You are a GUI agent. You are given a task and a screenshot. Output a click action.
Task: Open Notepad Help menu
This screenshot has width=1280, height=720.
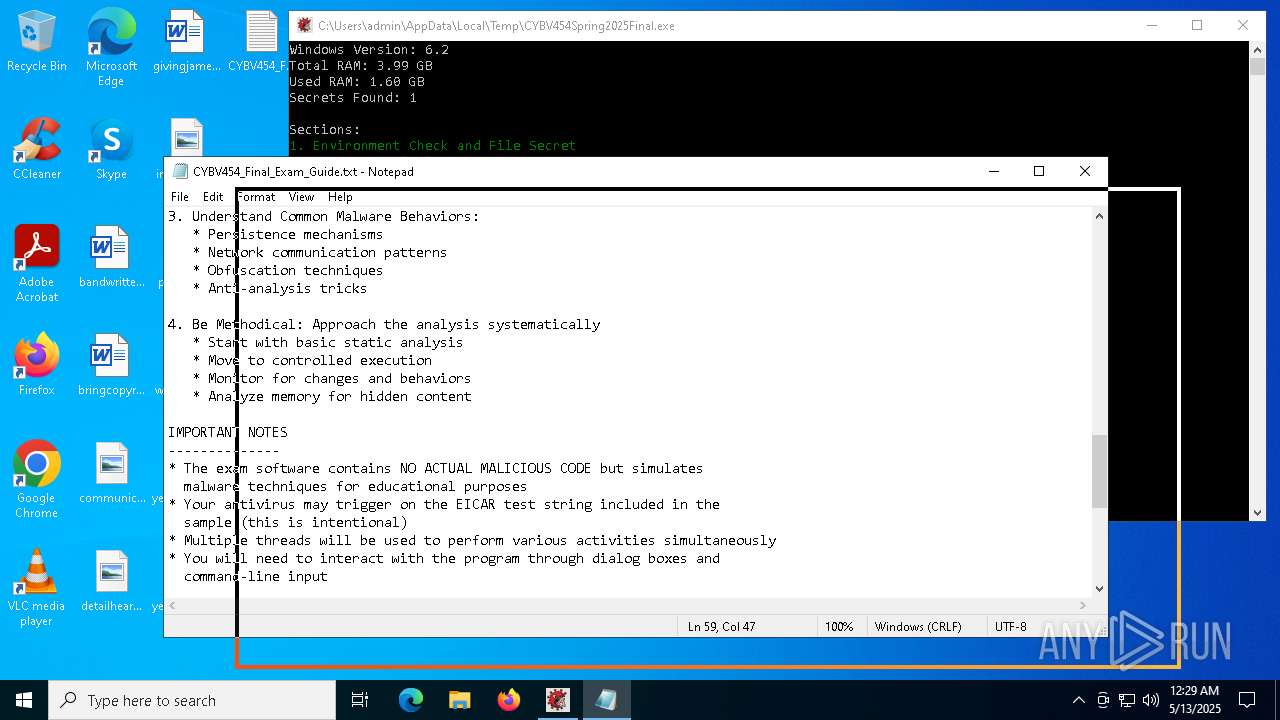coord(340,197)
